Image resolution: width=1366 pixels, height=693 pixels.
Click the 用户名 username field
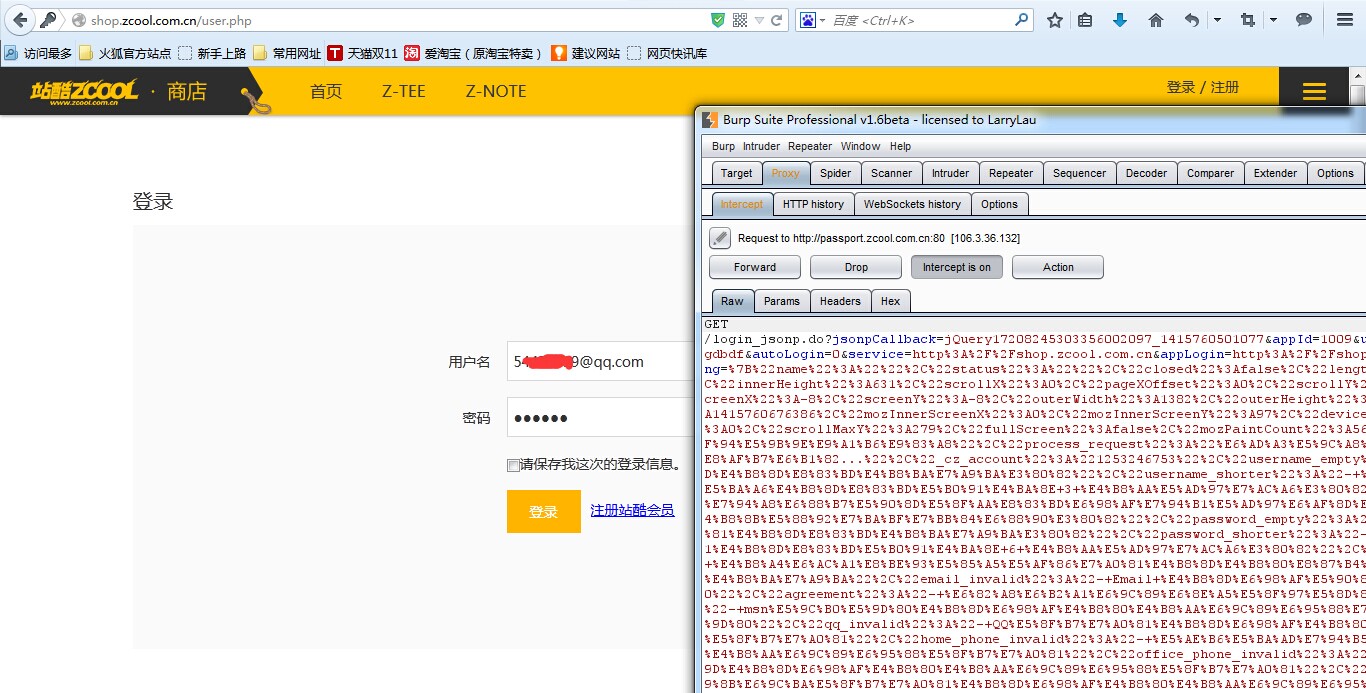pyautogui.click(x=600, y=361)
